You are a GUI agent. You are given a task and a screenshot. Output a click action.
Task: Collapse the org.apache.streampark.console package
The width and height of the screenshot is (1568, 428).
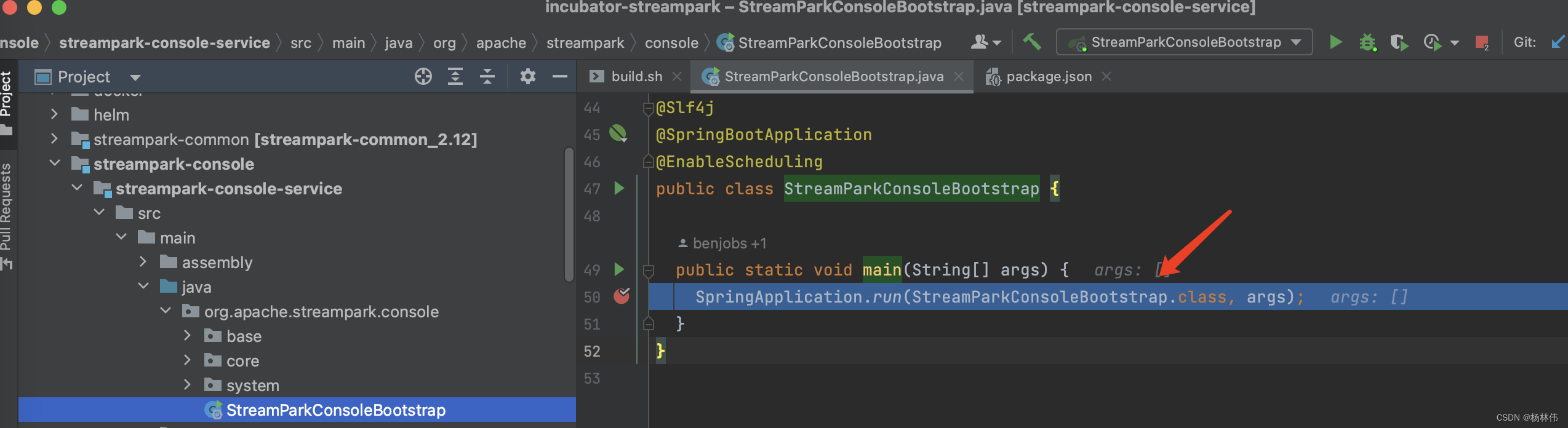166,311
